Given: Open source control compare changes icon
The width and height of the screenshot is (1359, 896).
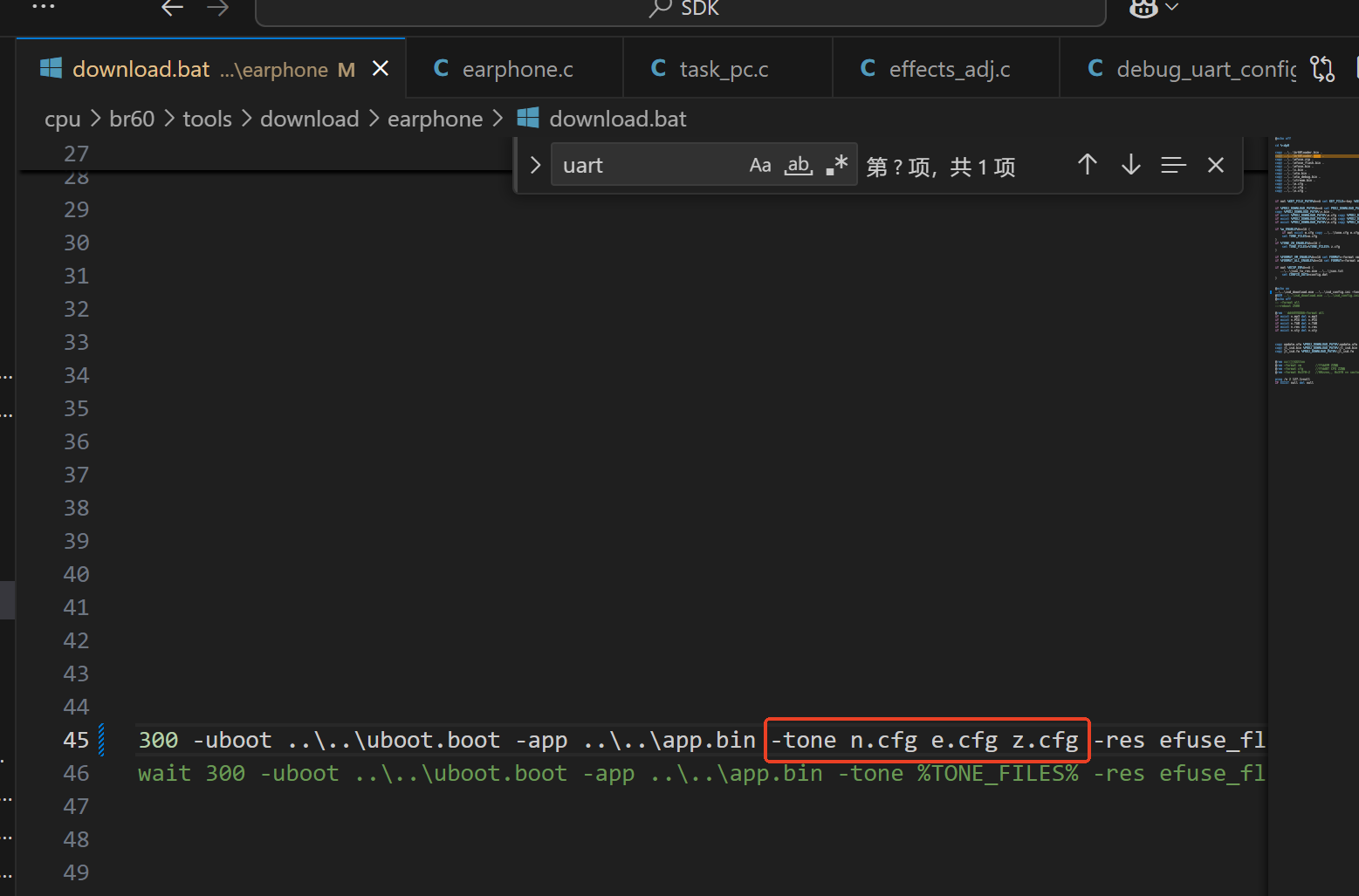Looking at the screenshot, I should coord(1322,69).
